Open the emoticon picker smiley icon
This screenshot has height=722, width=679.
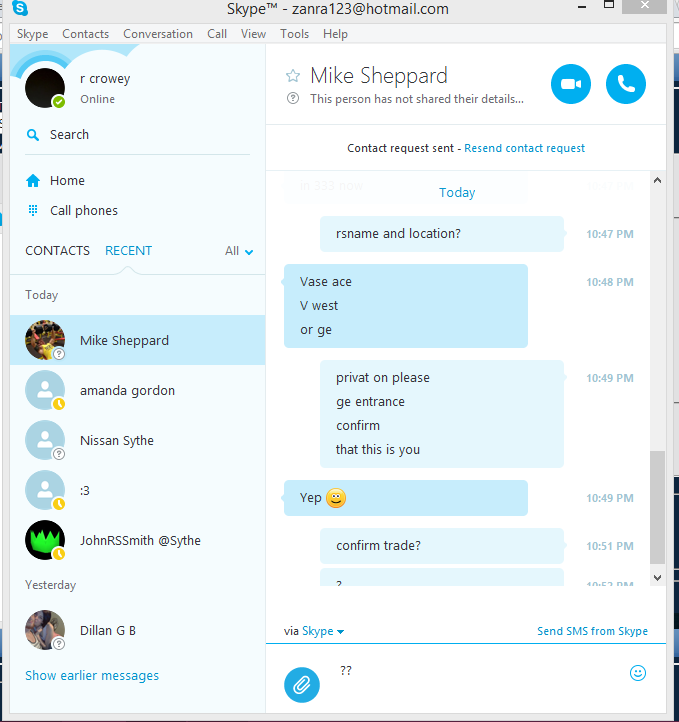point(638,673)
